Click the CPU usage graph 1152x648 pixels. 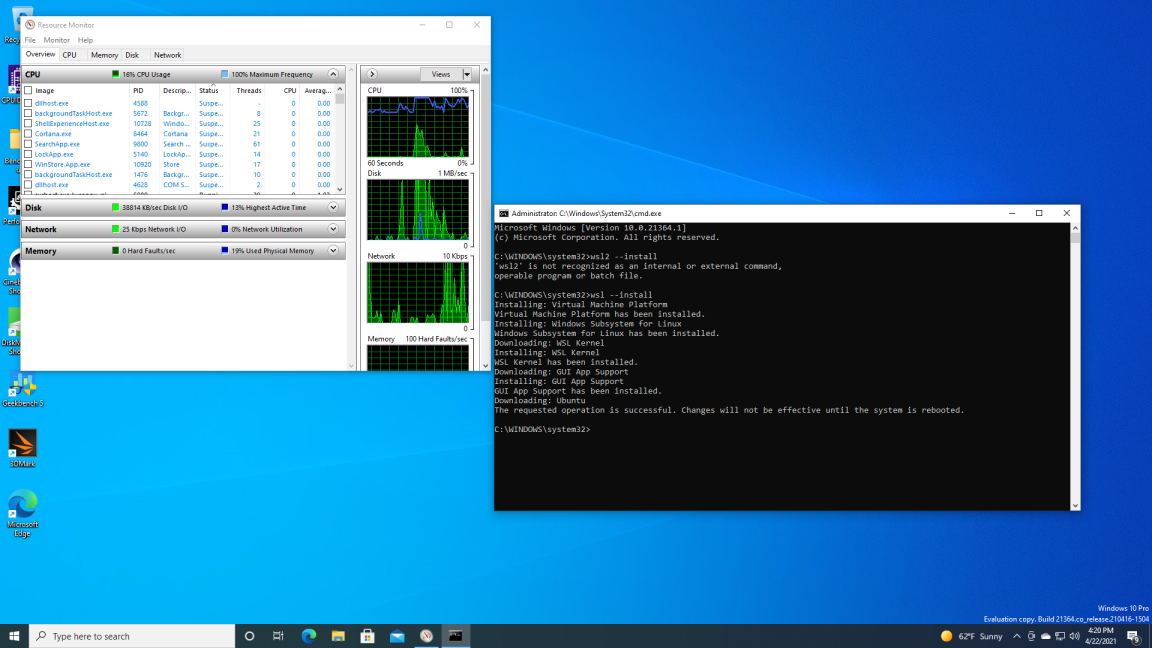pyautogui.click(x=418, y=126)
